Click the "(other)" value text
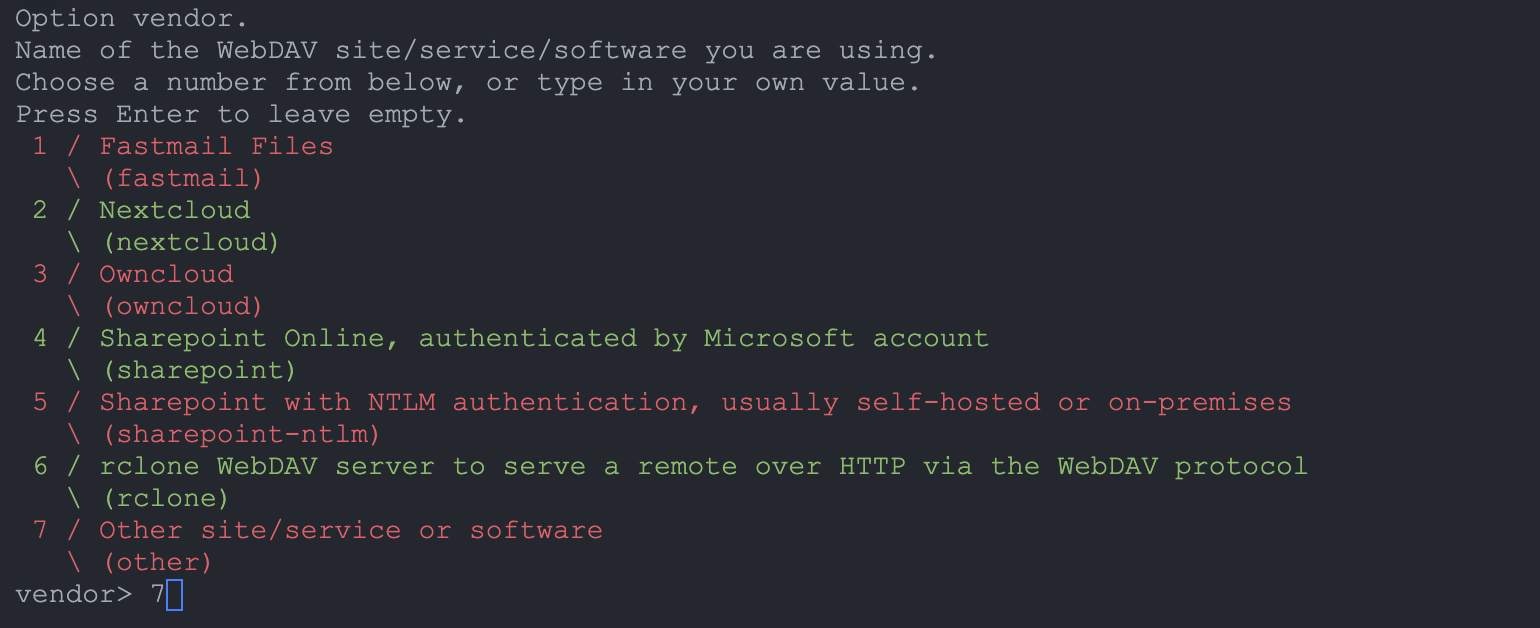Viewport: 1540px width, 628px height. click(x=157, y=562)
